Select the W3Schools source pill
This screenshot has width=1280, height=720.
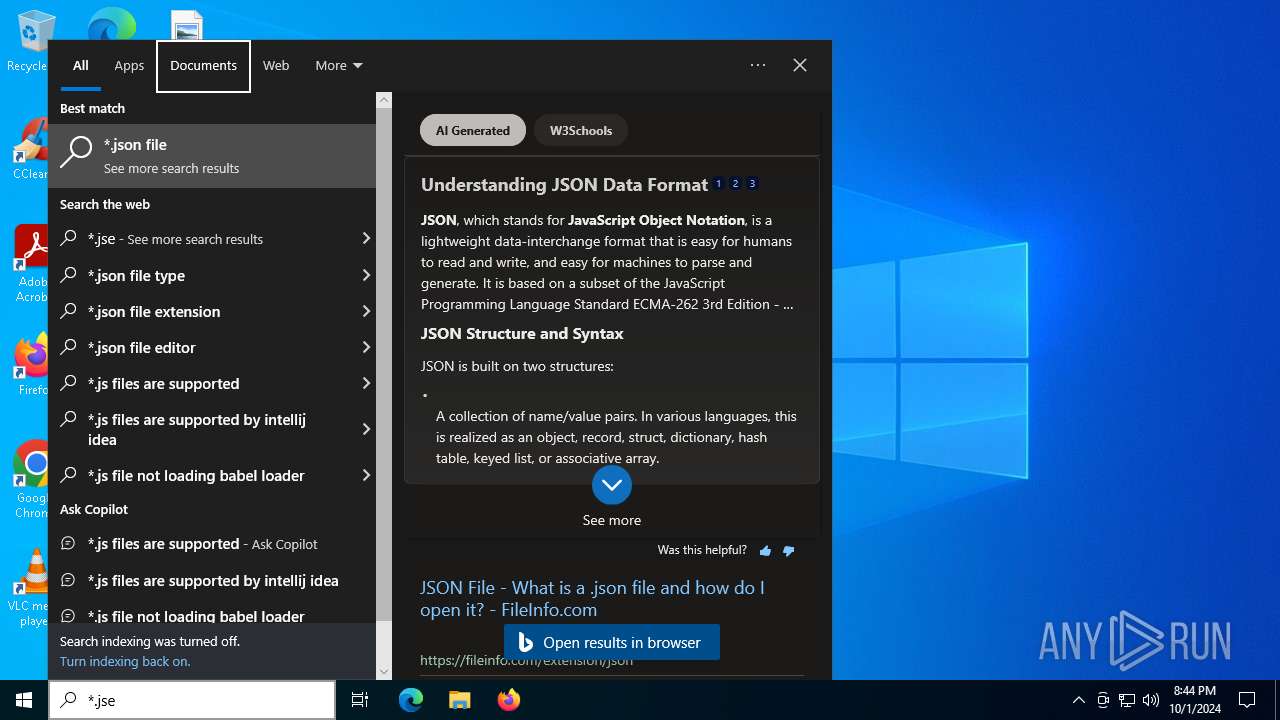pos(581,130)
